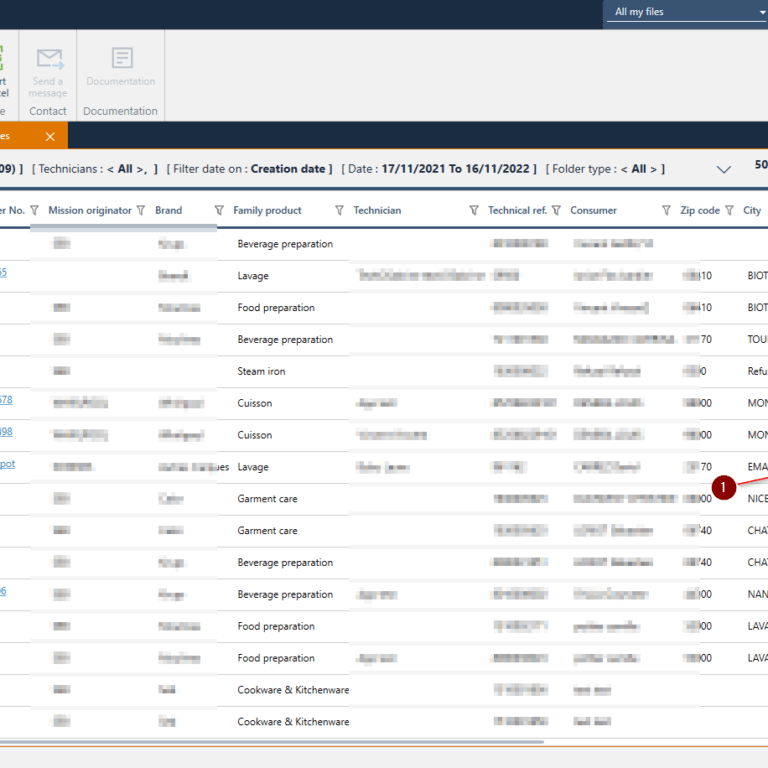Image resolution: width=768 pixels, height=768 pixels.
Task: Close the orange tab with X
Action: (x=50, y=136)
